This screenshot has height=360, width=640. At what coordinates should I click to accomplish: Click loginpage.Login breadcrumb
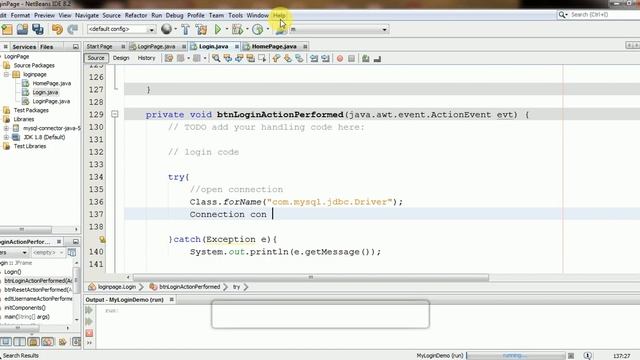[116, 287]
